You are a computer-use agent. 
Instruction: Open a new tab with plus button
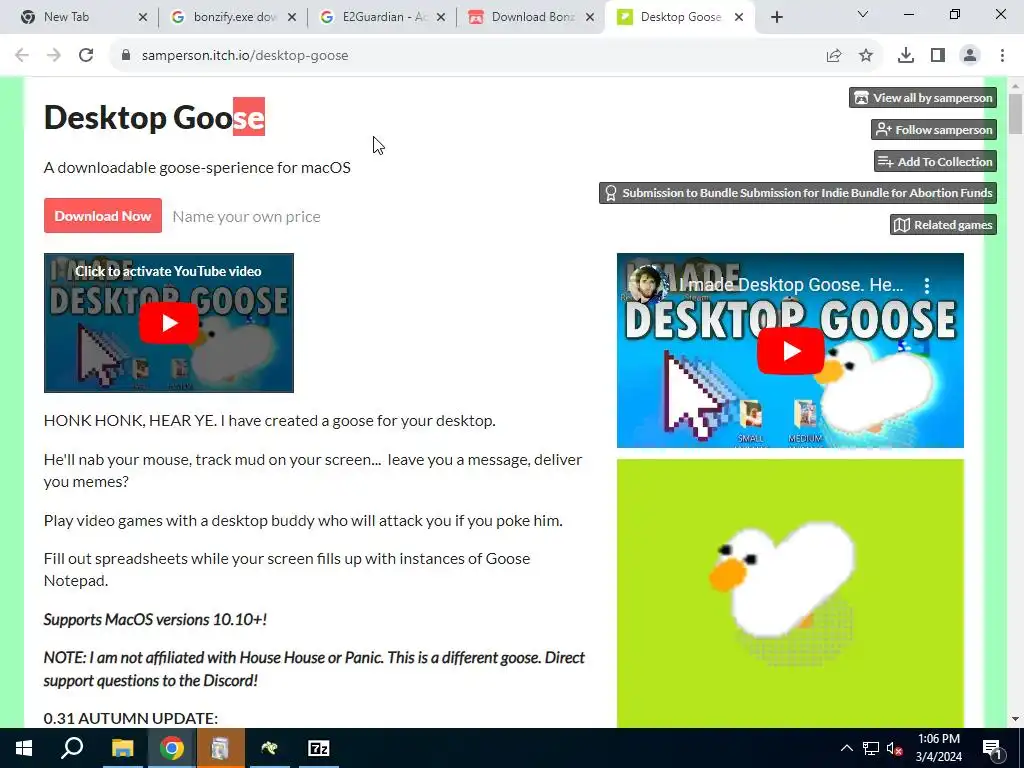pos(776,17)
